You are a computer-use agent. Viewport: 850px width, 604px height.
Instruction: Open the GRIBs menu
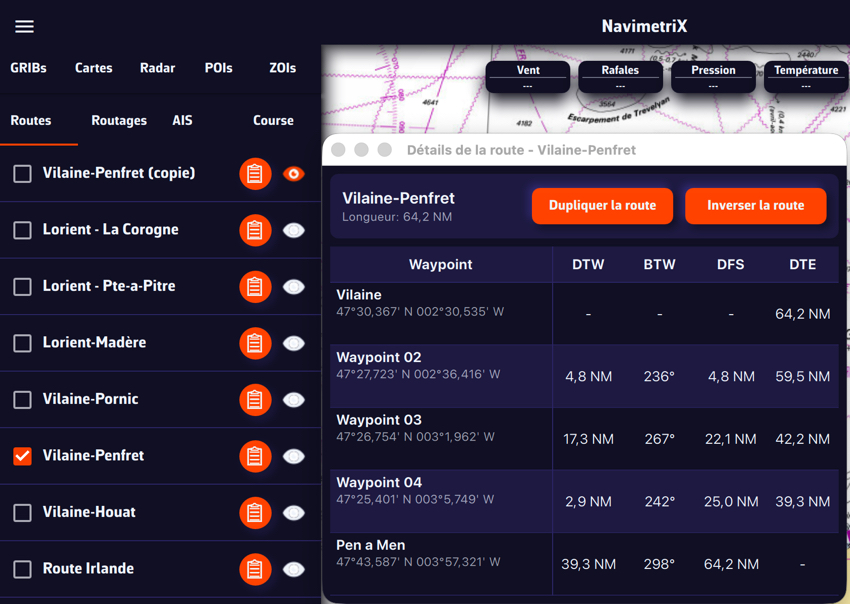click(28, 68)
